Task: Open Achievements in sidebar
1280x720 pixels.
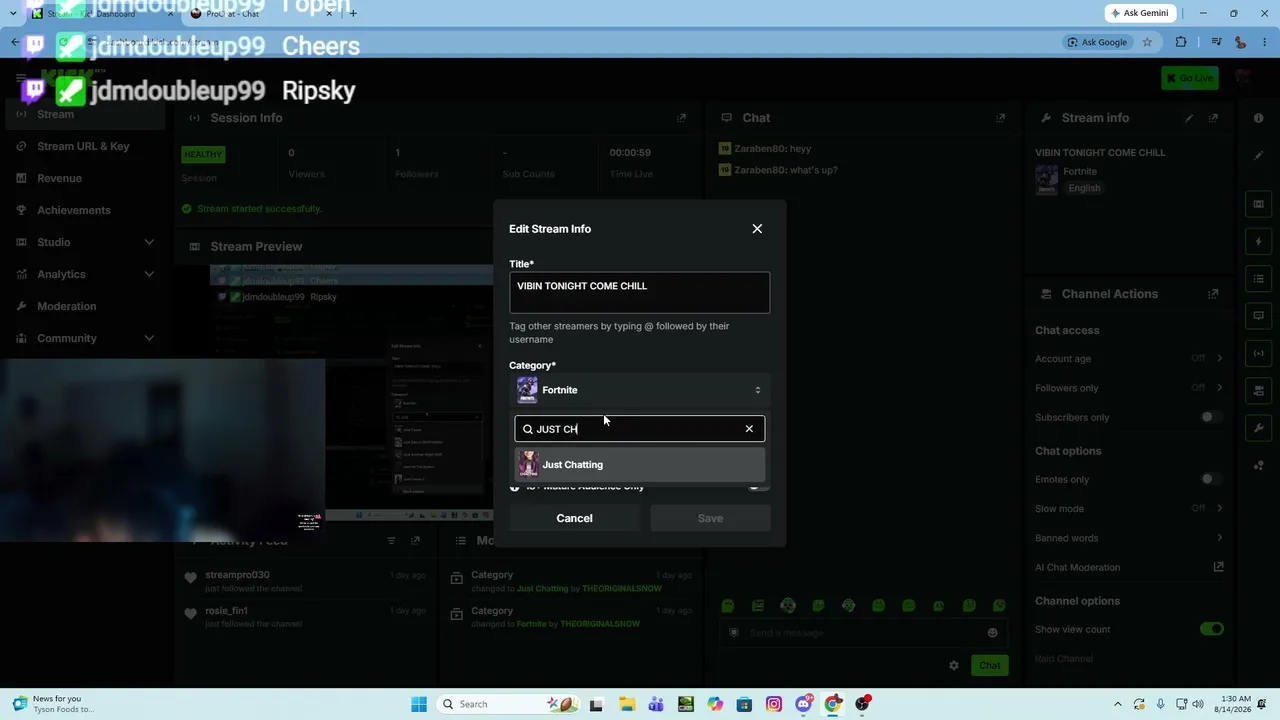Action: [x=74, y=210]
